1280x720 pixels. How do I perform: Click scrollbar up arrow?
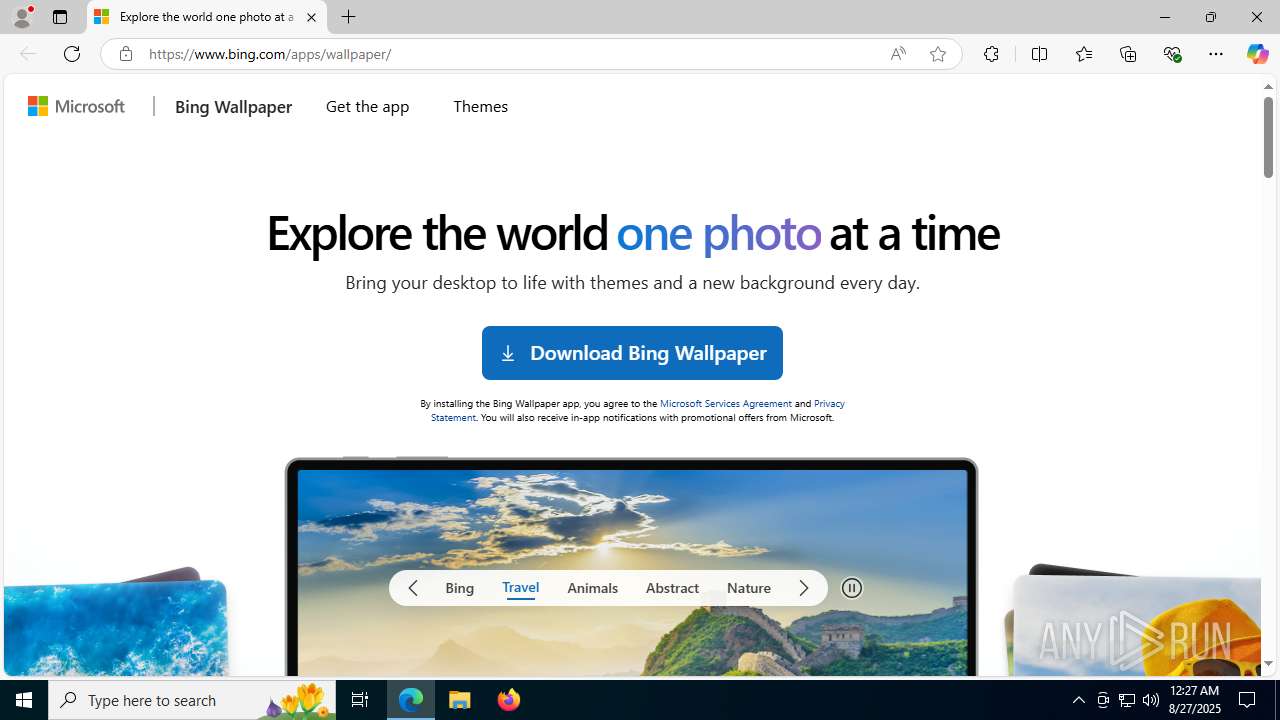coord(1268,86)
